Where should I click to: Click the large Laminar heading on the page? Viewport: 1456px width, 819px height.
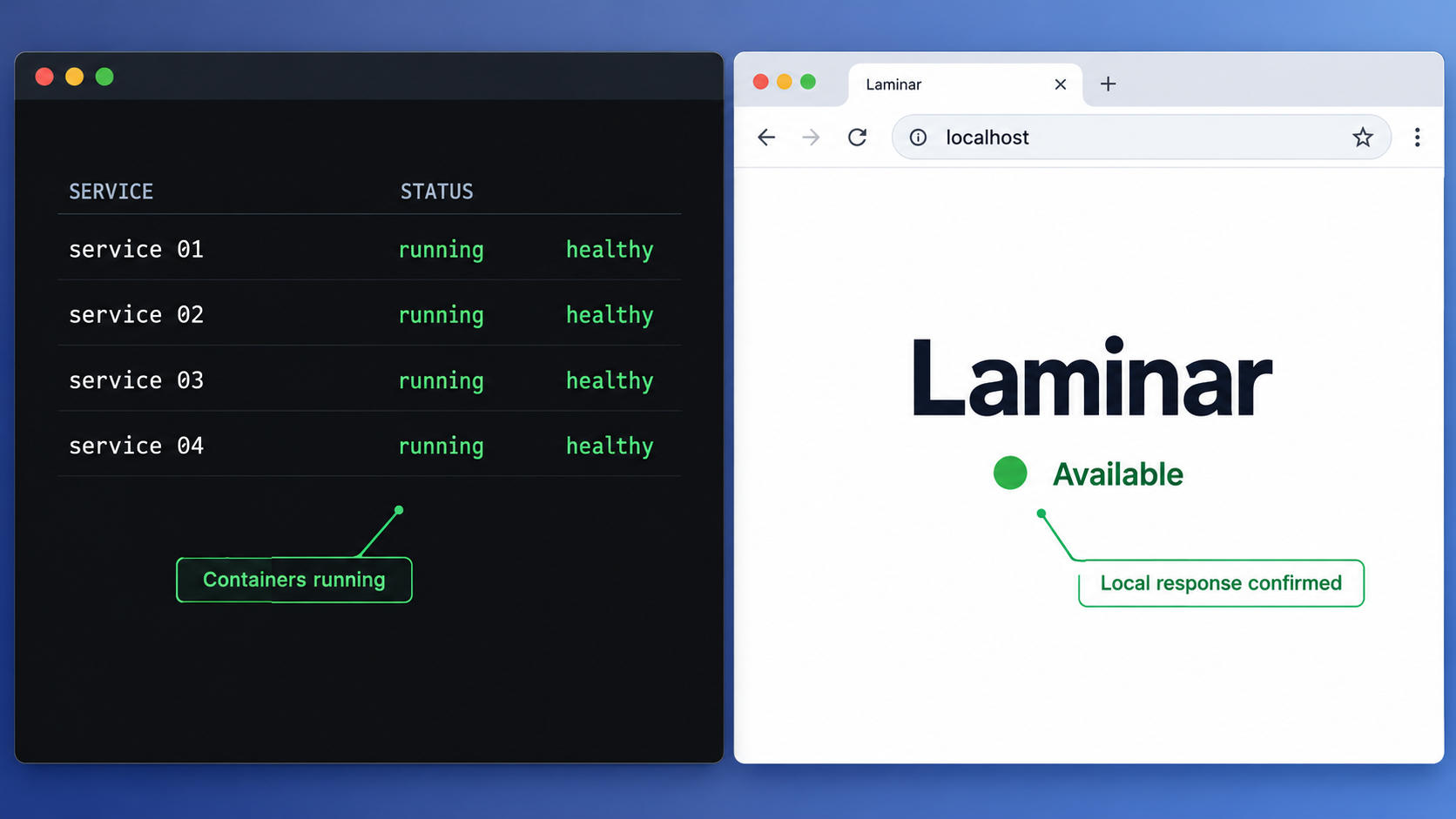pos(1091,376)
